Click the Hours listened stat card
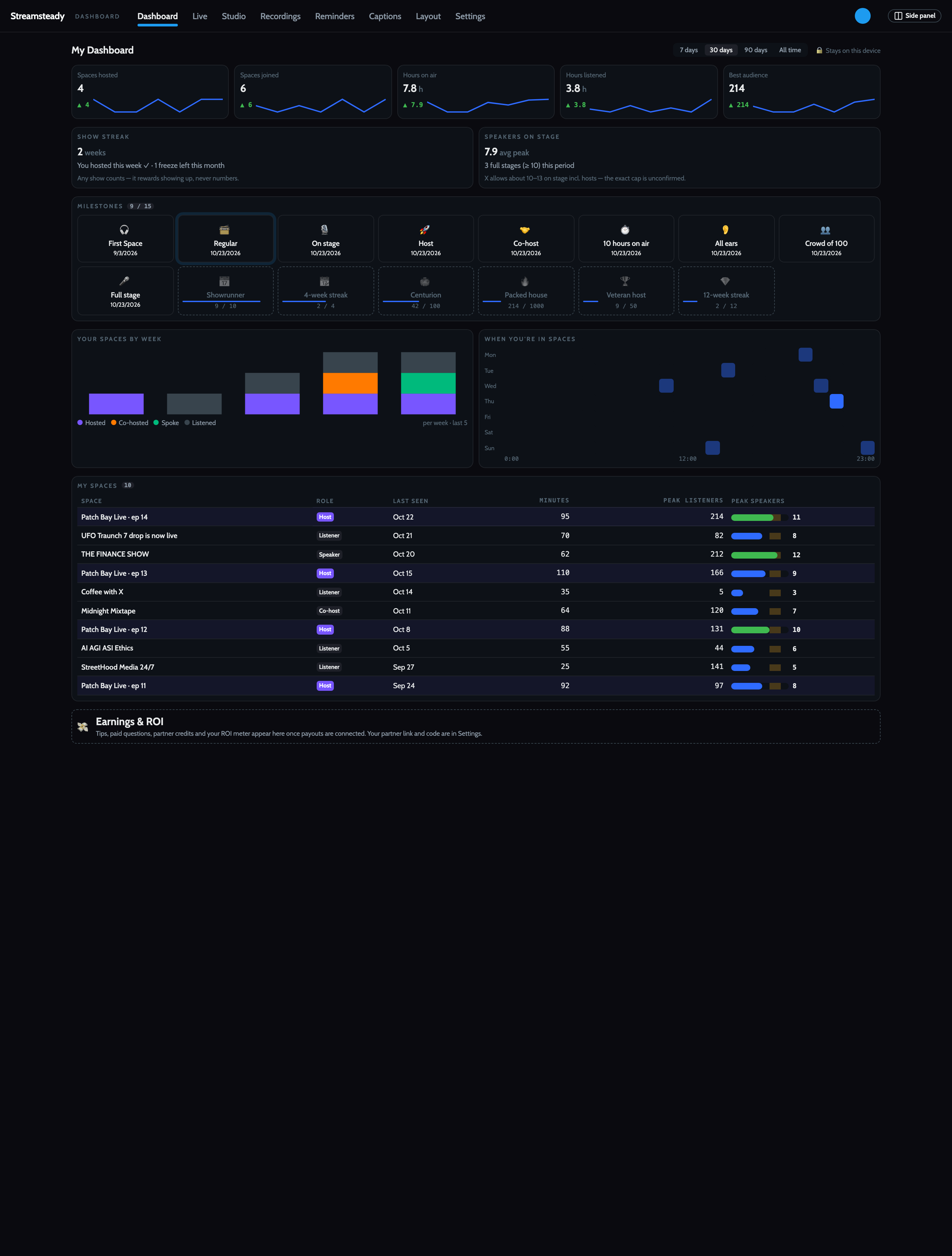The image size is (952, 1256). [x=638, y=92]
